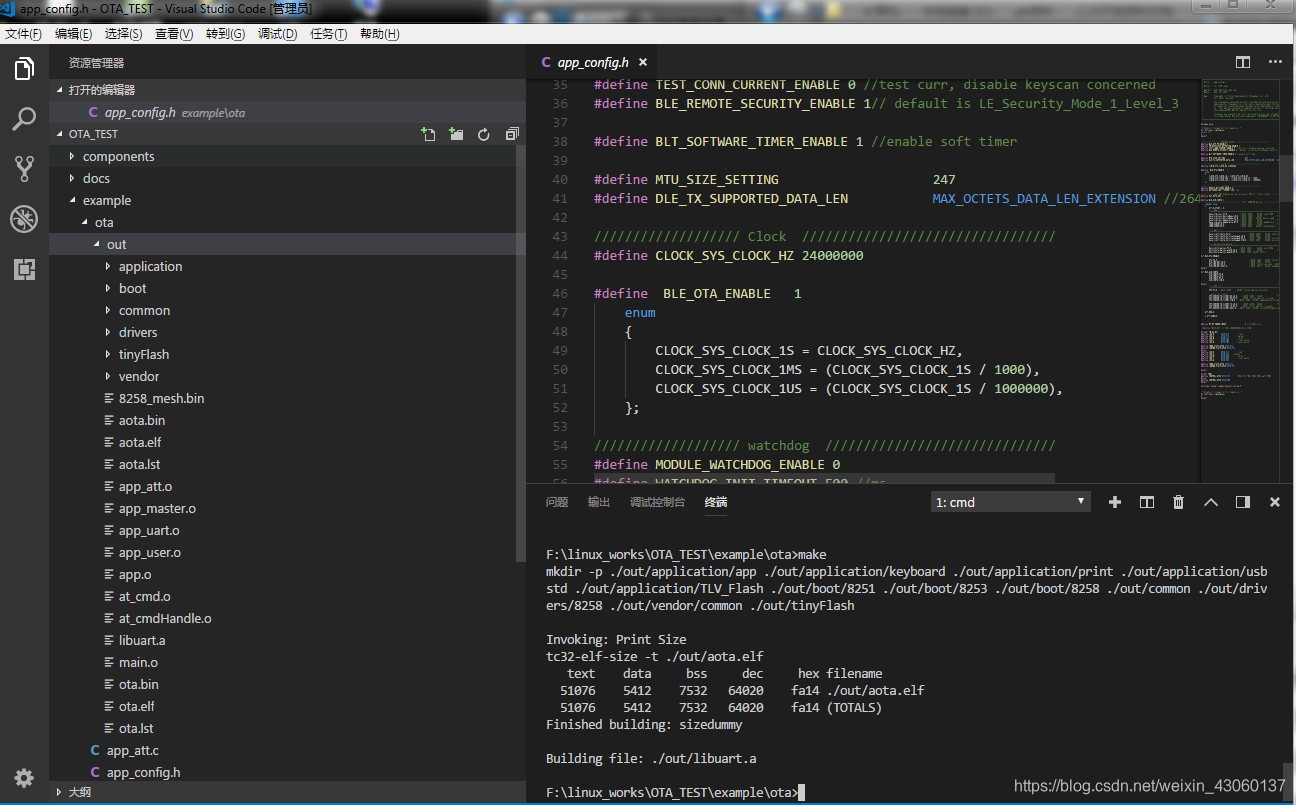Open the Explorer view in activity bar
The height and width of the screenshot is (805, 1296).
(24, 69)
